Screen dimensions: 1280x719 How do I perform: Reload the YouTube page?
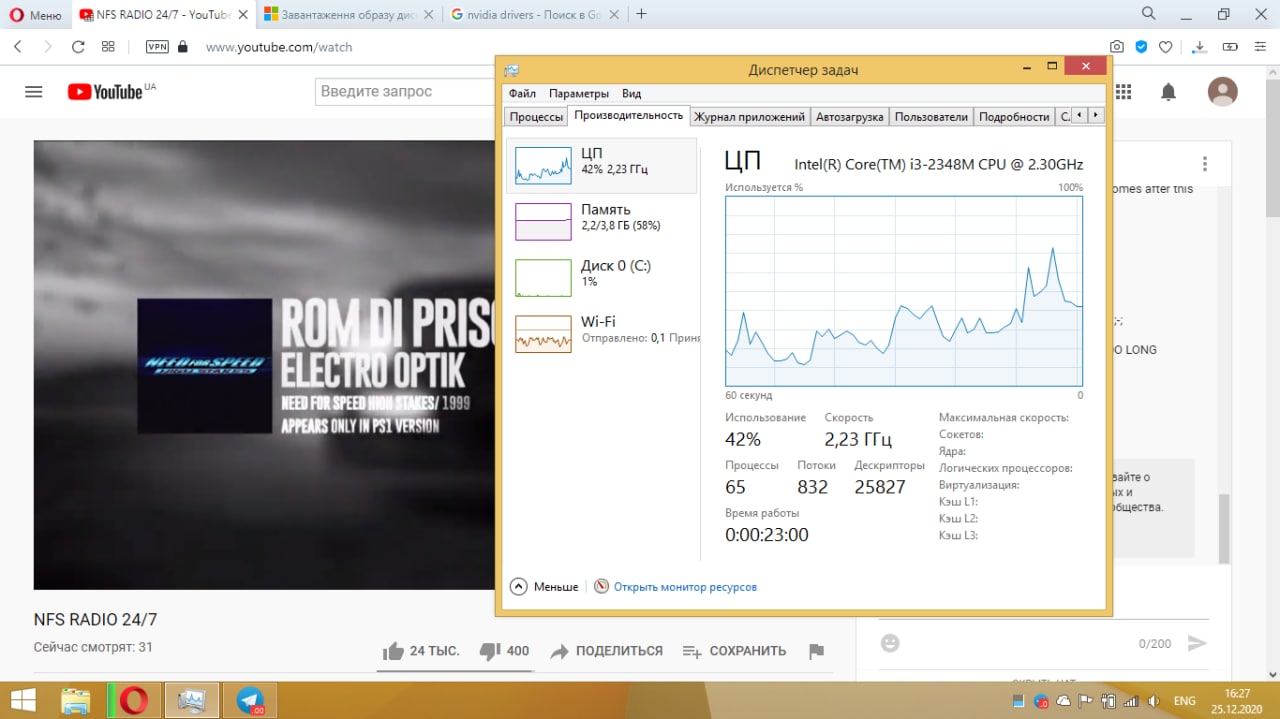[x=78, y=46]
